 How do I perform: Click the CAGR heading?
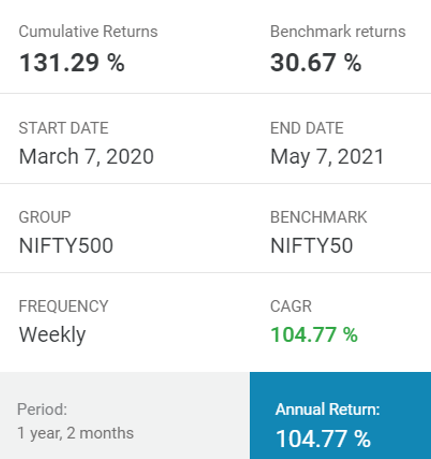(291, 306)
